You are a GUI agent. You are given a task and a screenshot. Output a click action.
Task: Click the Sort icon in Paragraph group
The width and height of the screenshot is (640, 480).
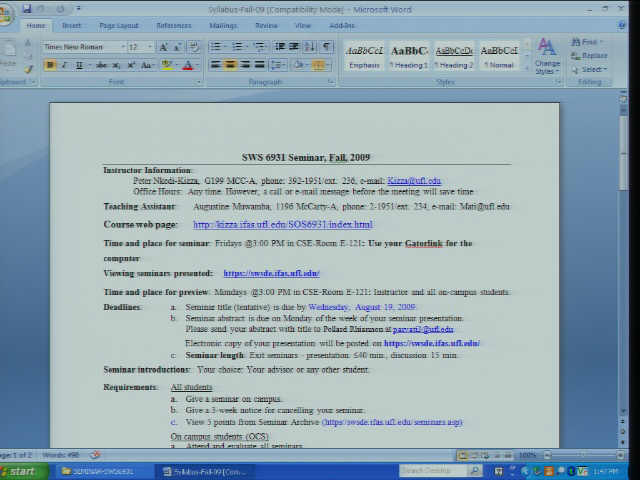pyautogui.click(x=309, y=46)
